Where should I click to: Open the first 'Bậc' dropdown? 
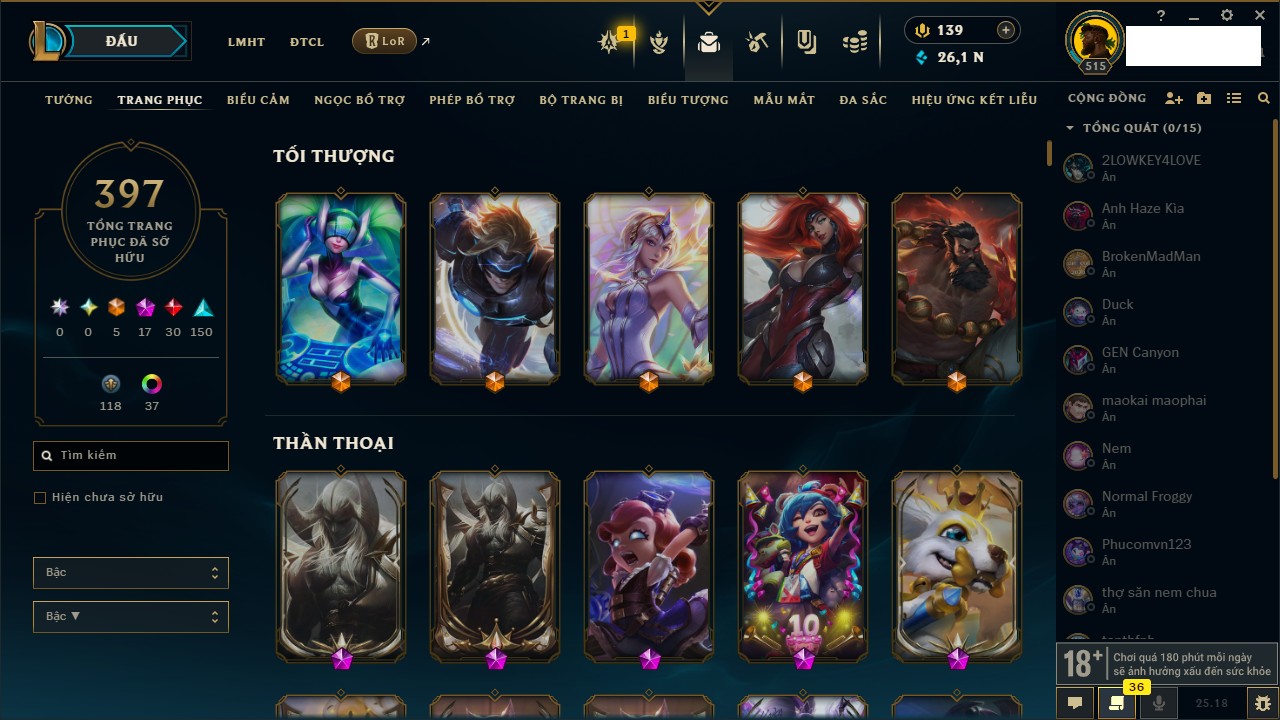tap(131, 573)
